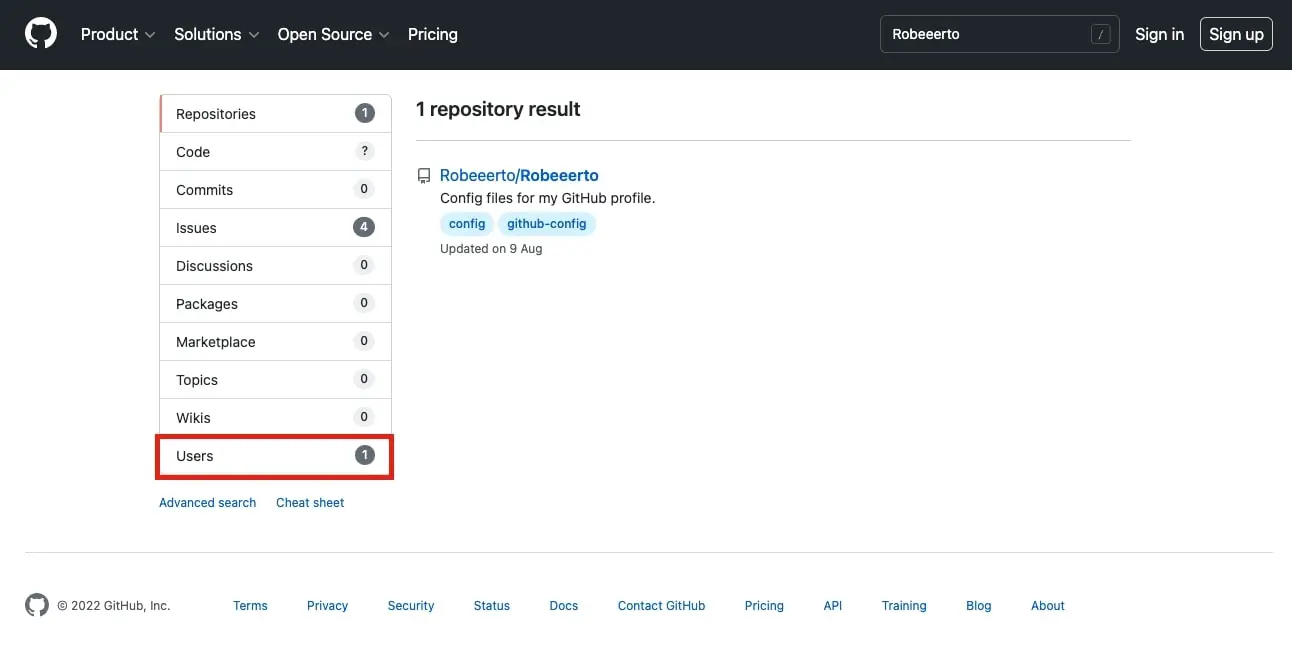Image resolution: width=1292 pixels, height=646 pixels.
Task: Click the GitHub logo in the header
Action: point(41,34)
